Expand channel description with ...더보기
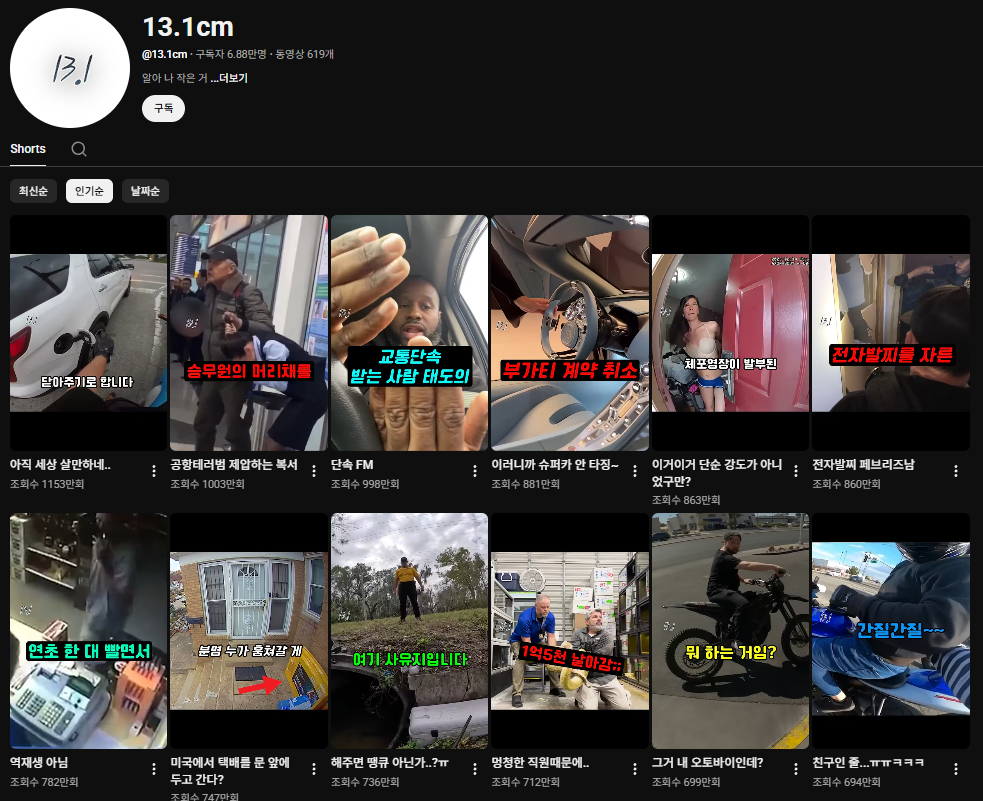This screenshot has height=801, width=983. point(229,78)
